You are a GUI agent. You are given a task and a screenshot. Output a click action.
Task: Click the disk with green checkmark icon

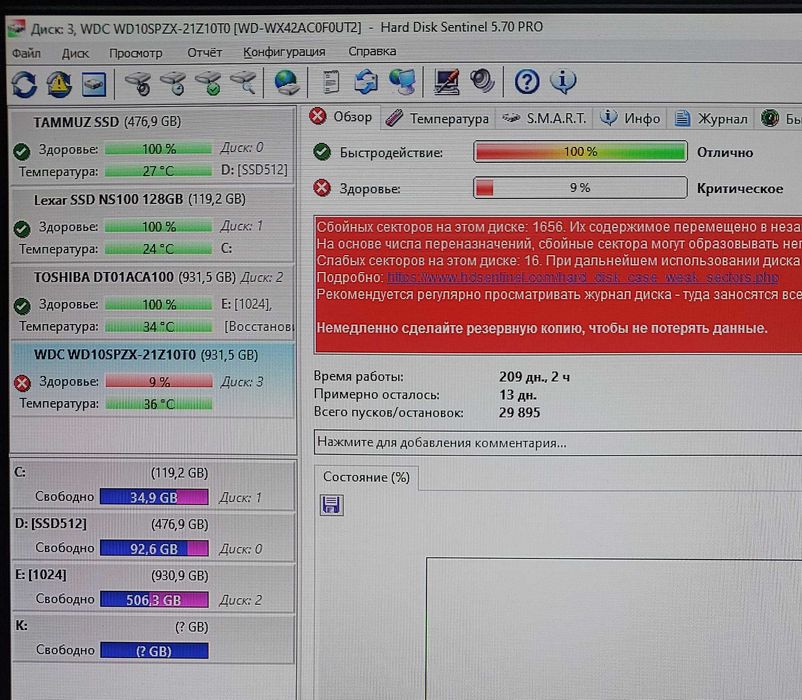pos(208,83)
